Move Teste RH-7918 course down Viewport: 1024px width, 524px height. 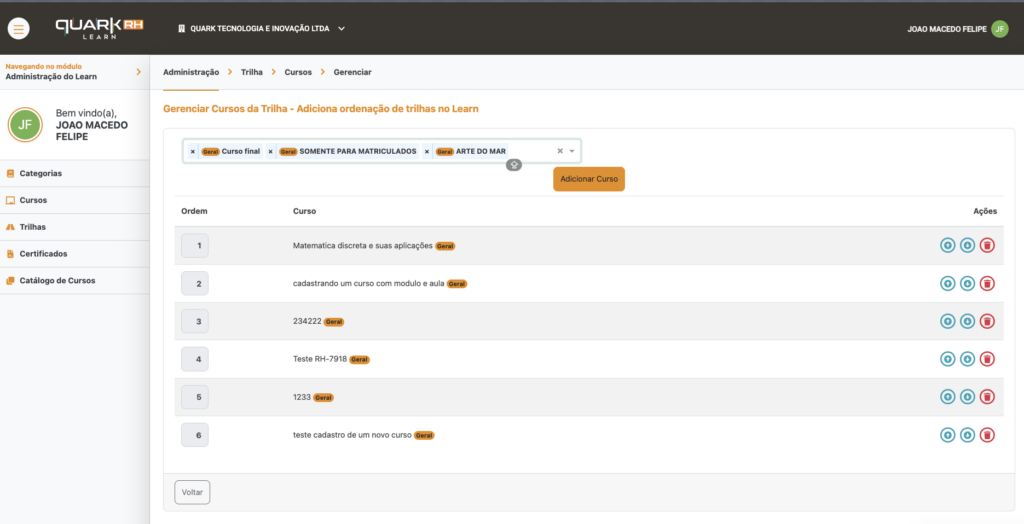tap(967, 359)
